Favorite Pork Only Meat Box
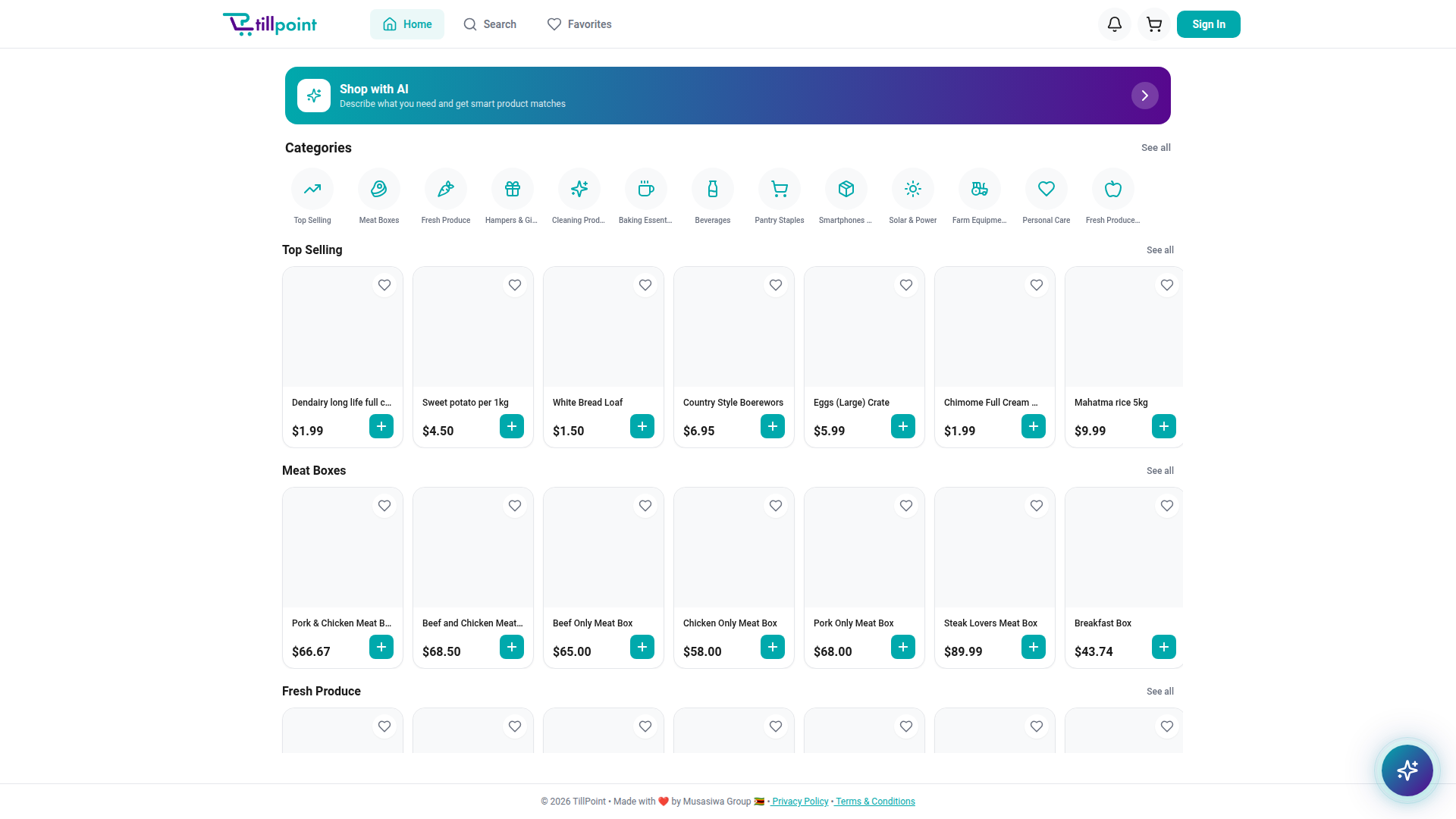 tap(906, 506)
